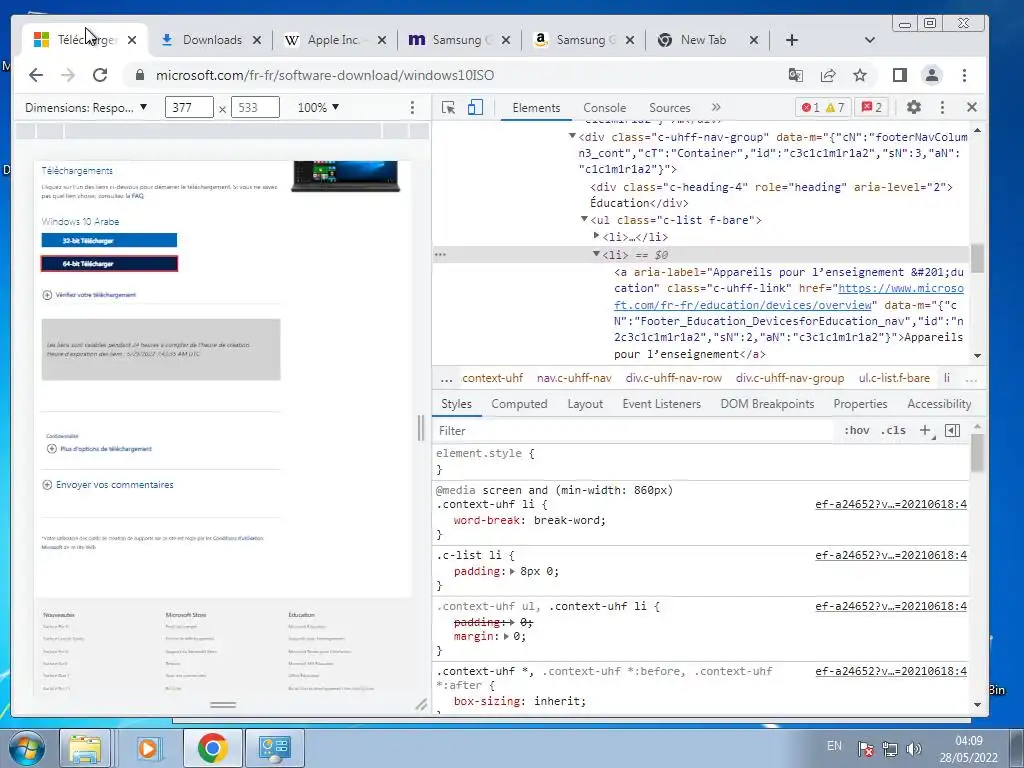Image resolution: width=1024 pixels, height=768 pixels.
Task: Go forward using the browser arrow
Action: [x=68, y=75]
